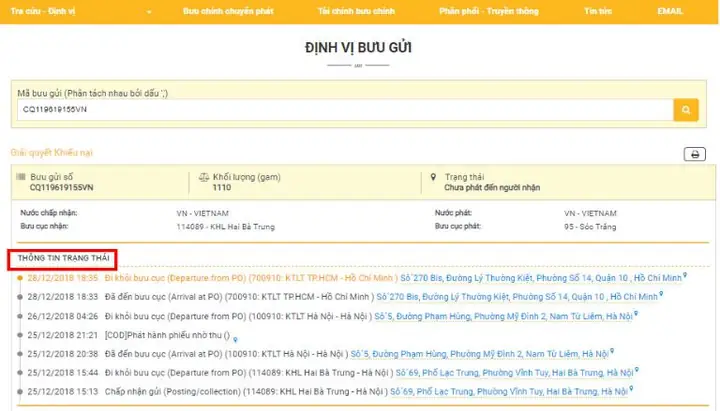This screenshot has height=411, width=720.
Task: Click map pin after 28/12/2018 18:35 address
Action: point(685,275)
